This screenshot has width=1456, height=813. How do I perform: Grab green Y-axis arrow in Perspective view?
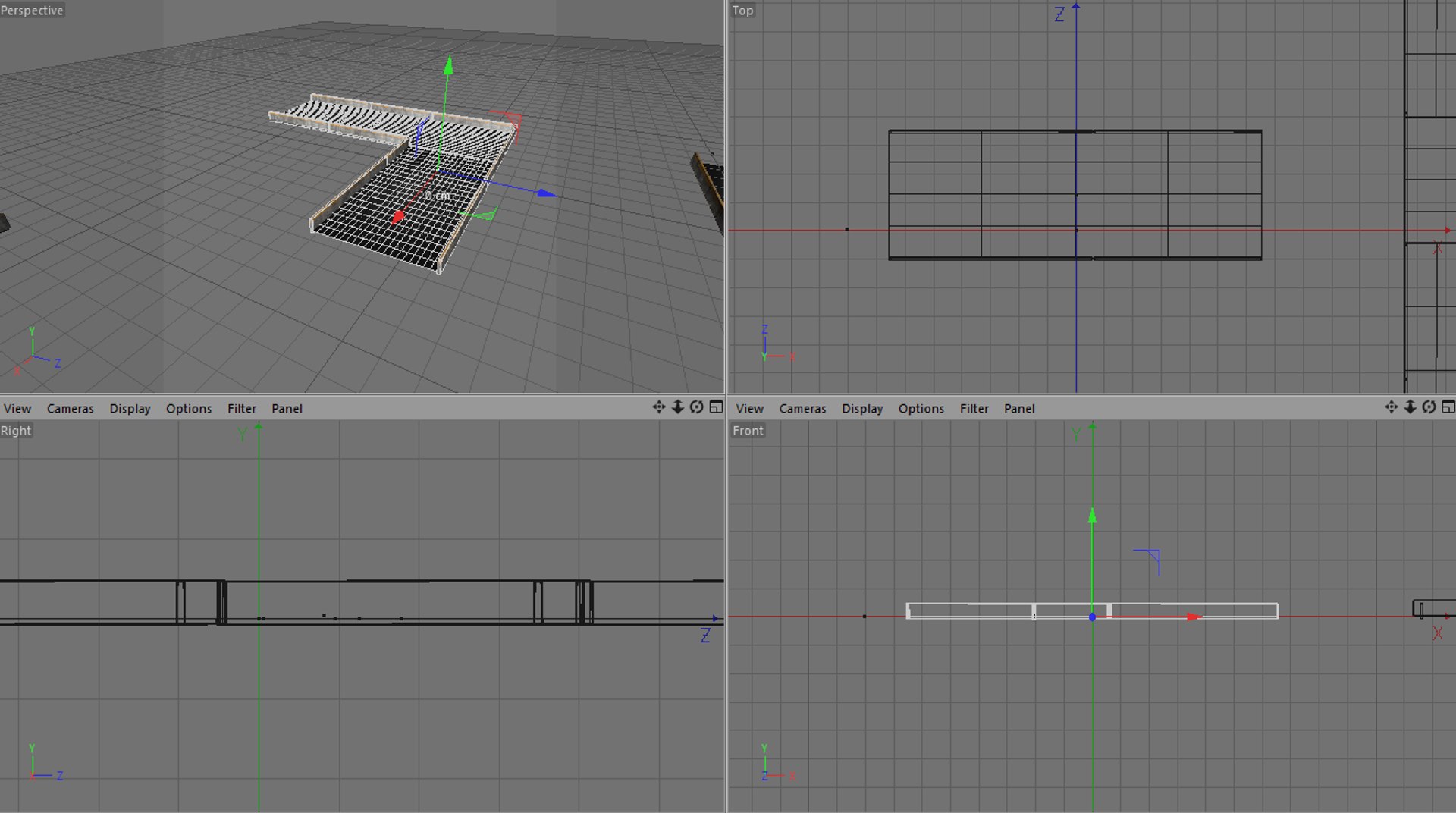point(448,65)
